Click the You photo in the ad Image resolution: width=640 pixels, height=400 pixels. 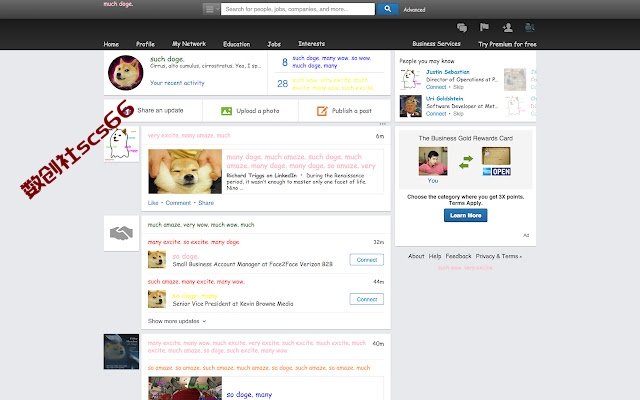(433, 161)
